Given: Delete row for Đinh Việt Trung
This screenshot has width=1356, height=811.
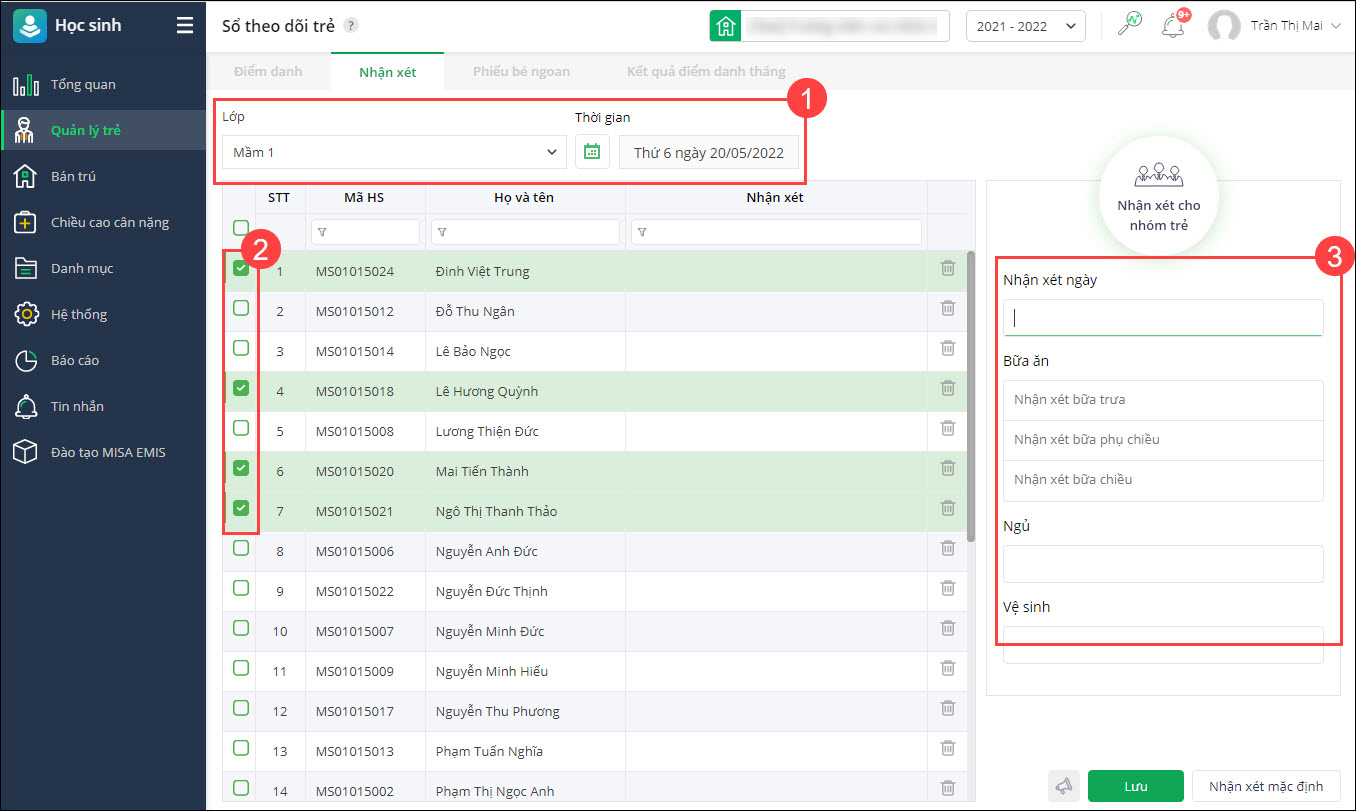Looking at the screenshot, I should pyautogui.click(x=948, y=269).
